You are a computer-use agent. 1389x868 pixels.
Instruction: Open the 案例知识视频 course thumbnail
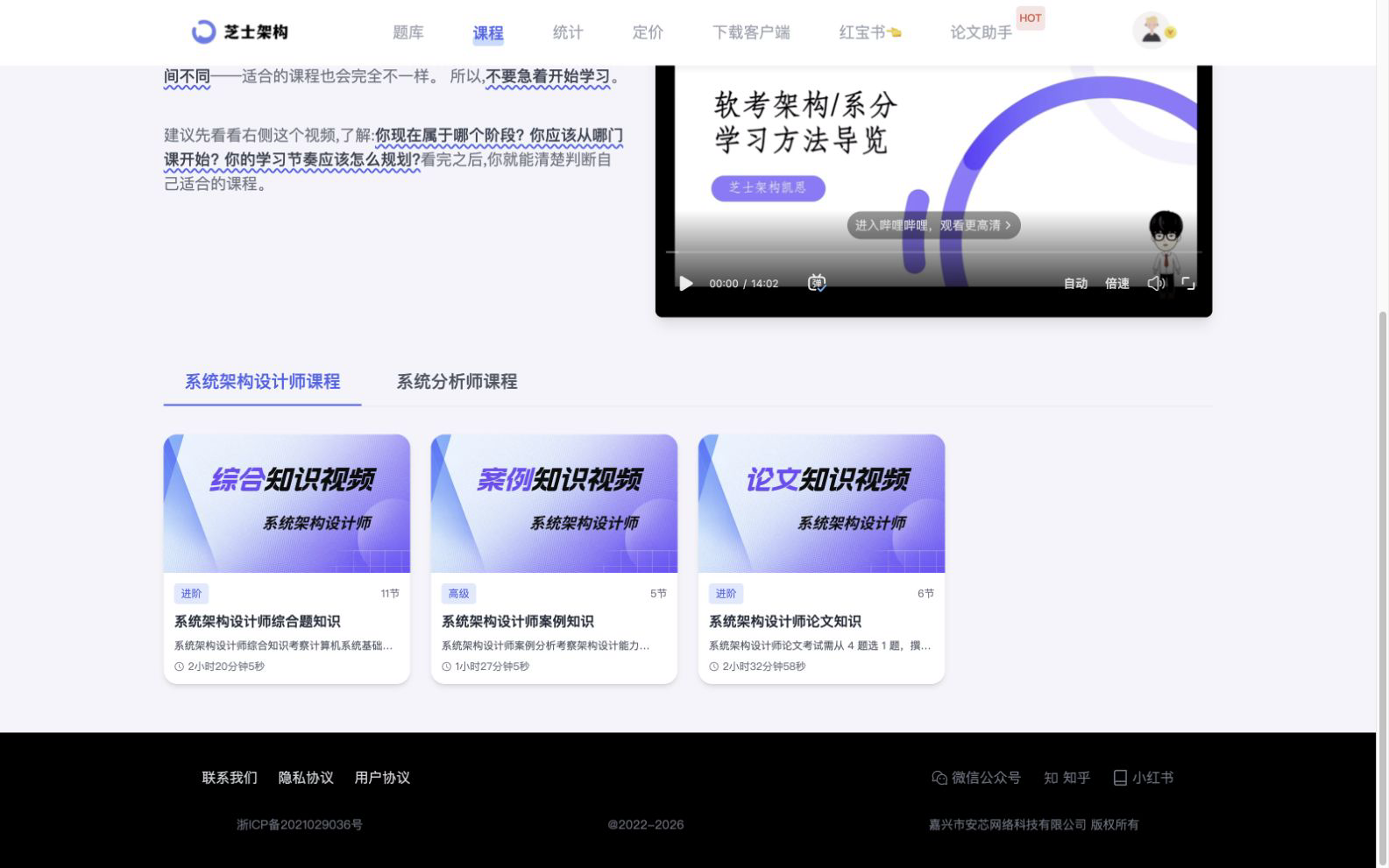554,504
